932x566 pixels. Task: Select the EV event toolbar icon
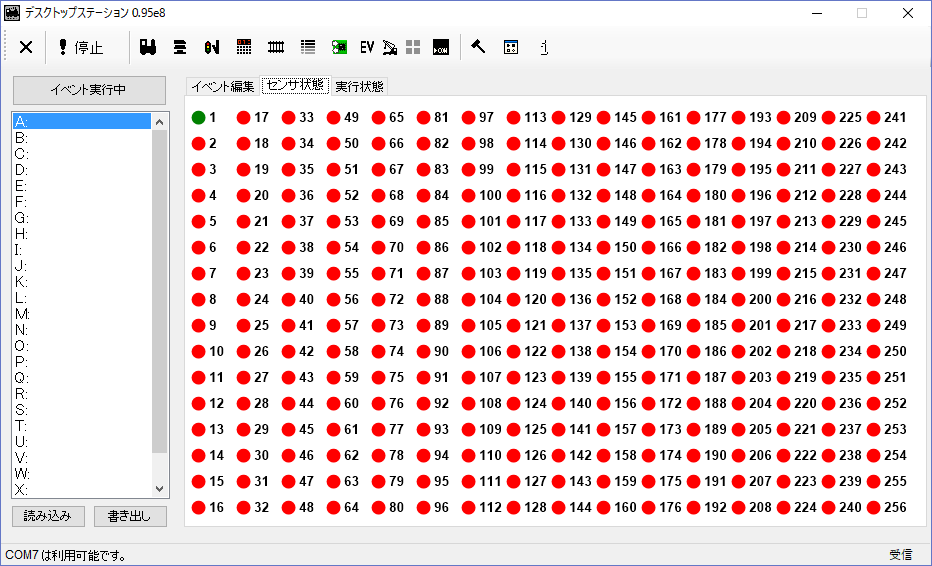click(x=367, y=47)
